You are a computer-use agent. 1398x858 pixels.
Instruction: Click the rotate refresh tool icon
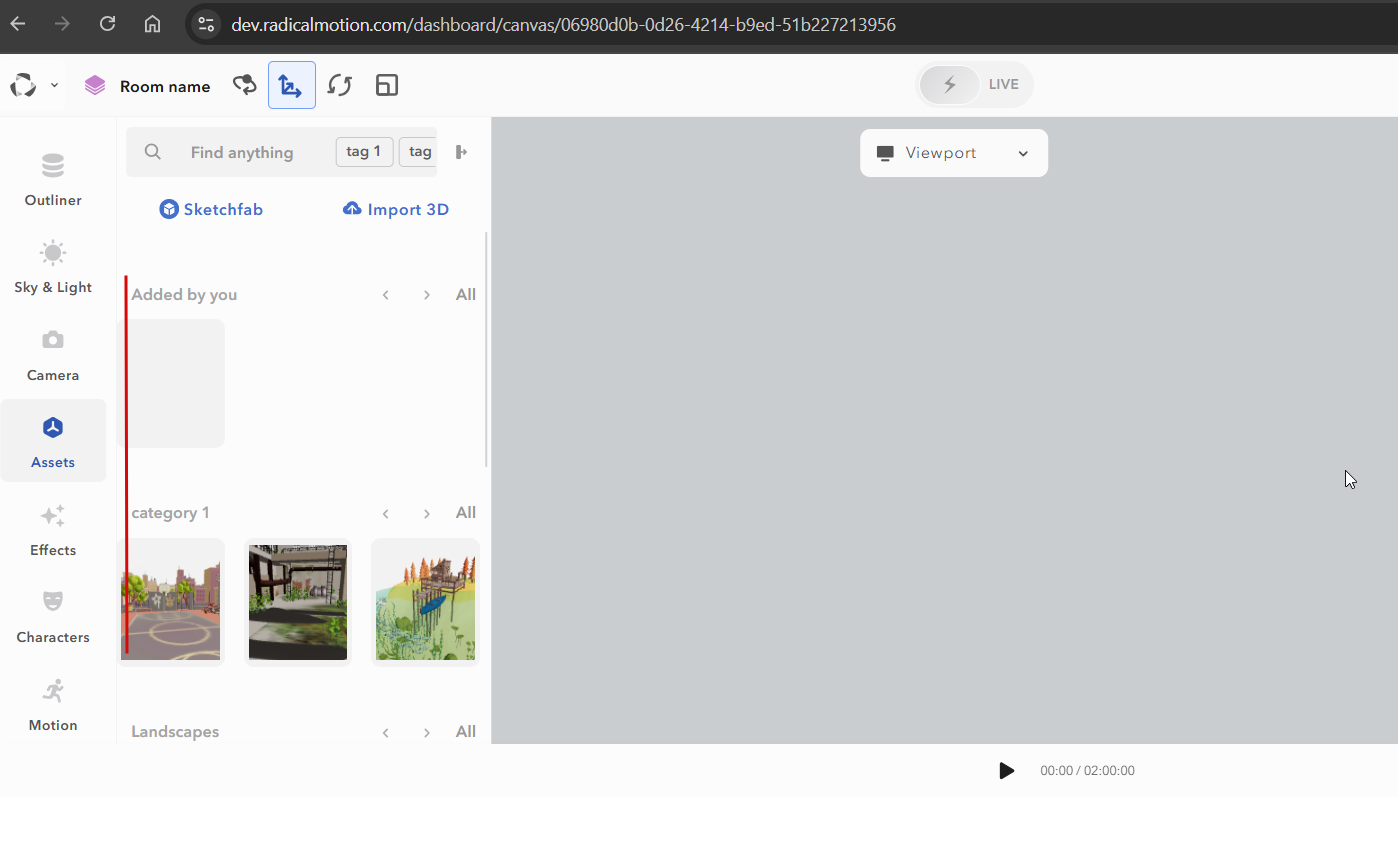[340, 85]
